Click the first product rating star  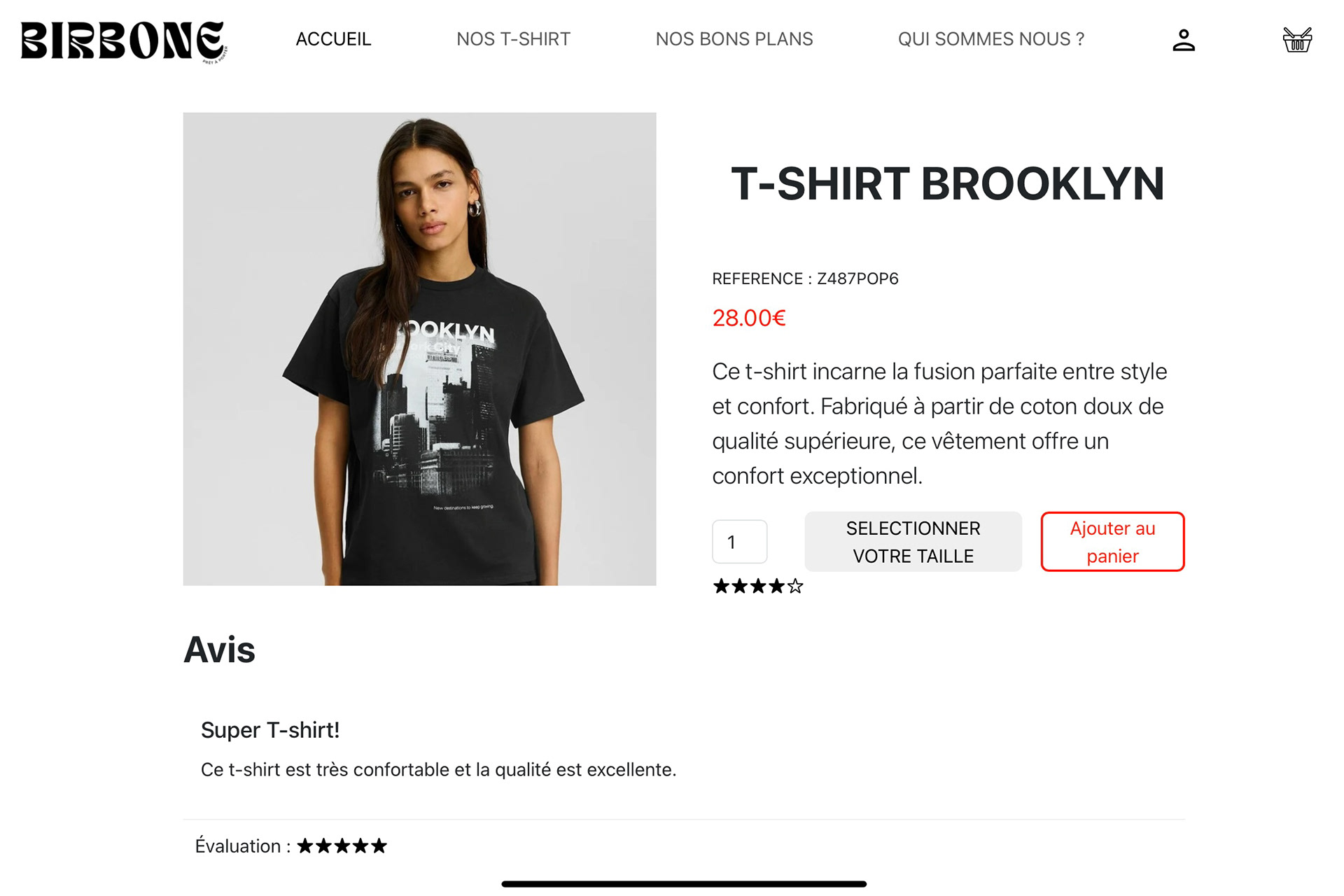click(721, 587)
